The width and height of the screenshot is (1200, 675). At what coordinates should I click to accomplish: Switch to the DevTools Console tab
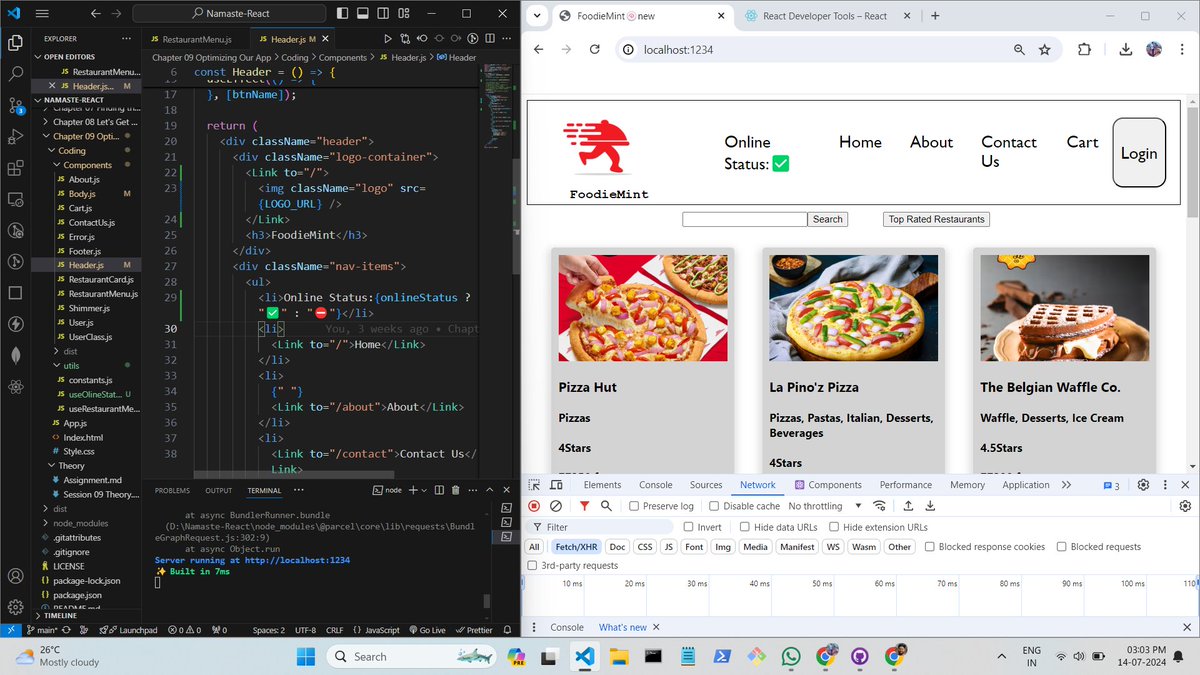tap(655, 485)
